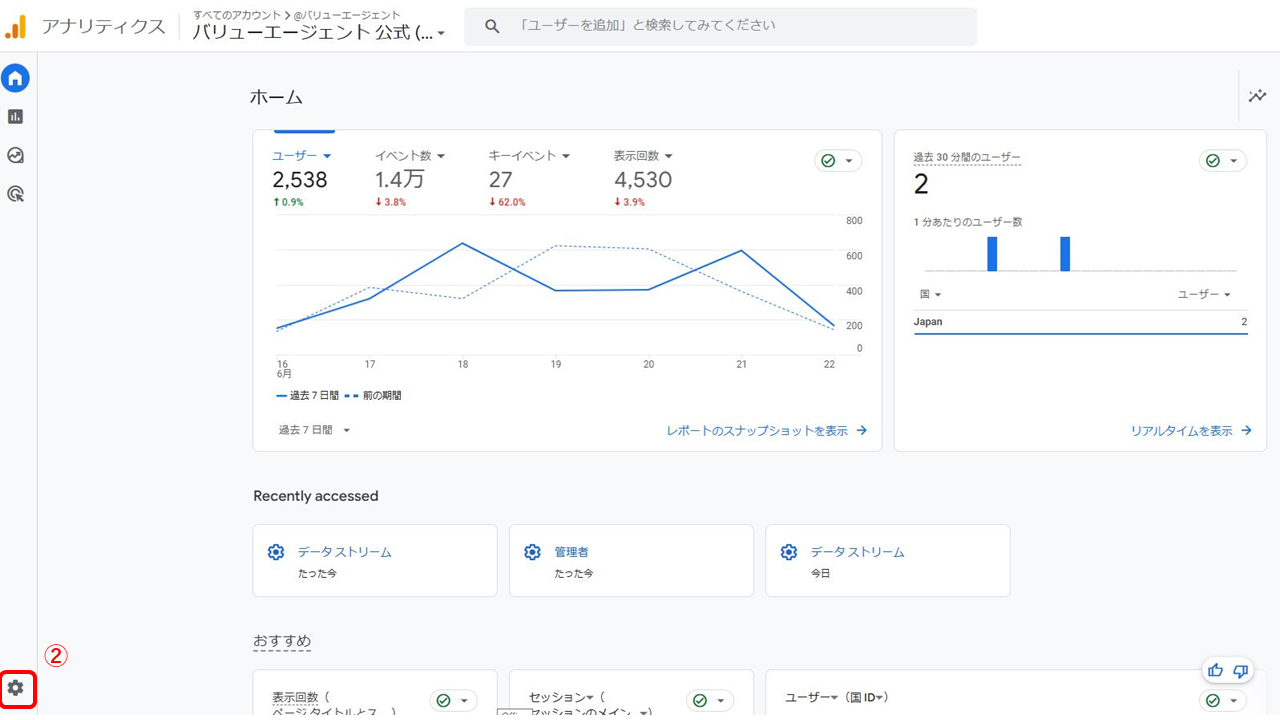Open the Home icon in sidebar
This screenshot has height=720, width=1280.
tap(15, 78)
